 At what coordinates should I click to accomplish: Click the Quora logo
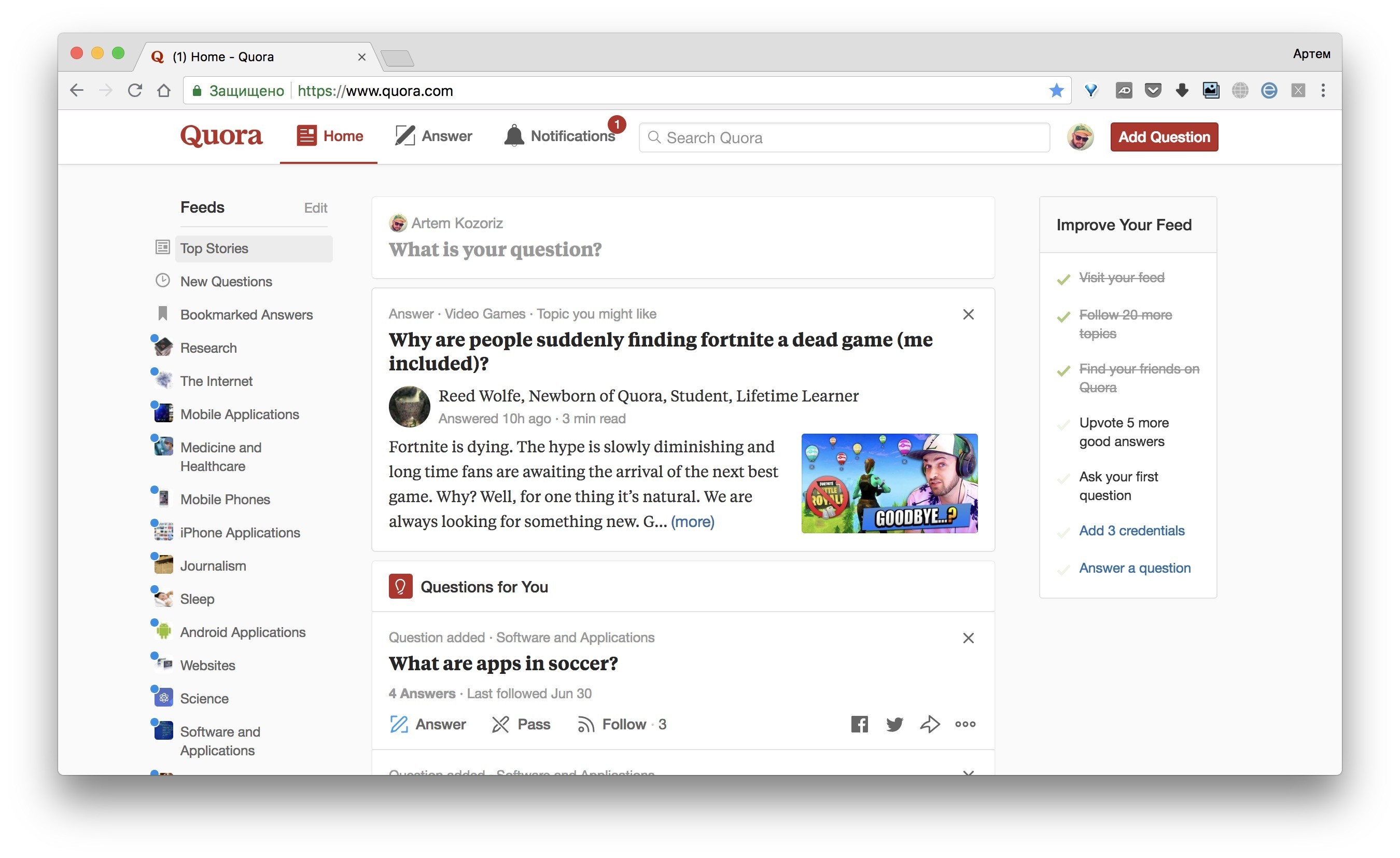[221, 136]
